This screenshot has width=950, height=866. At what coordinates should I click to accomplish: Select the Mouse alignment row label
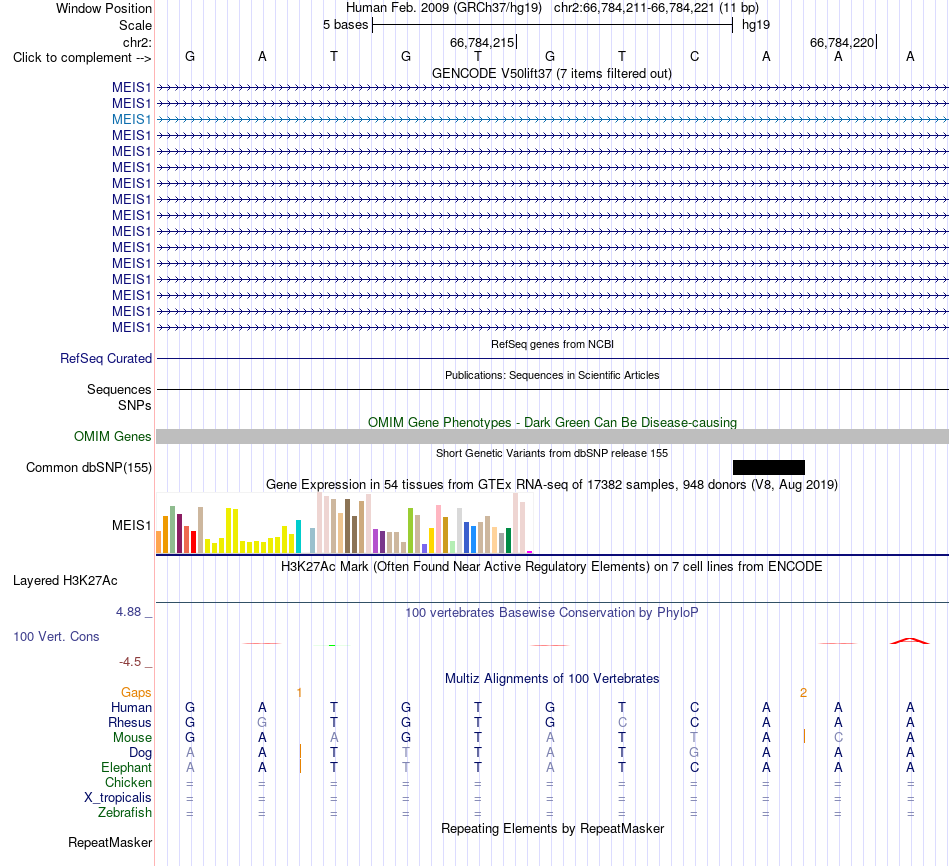click(x=132, y=738)
